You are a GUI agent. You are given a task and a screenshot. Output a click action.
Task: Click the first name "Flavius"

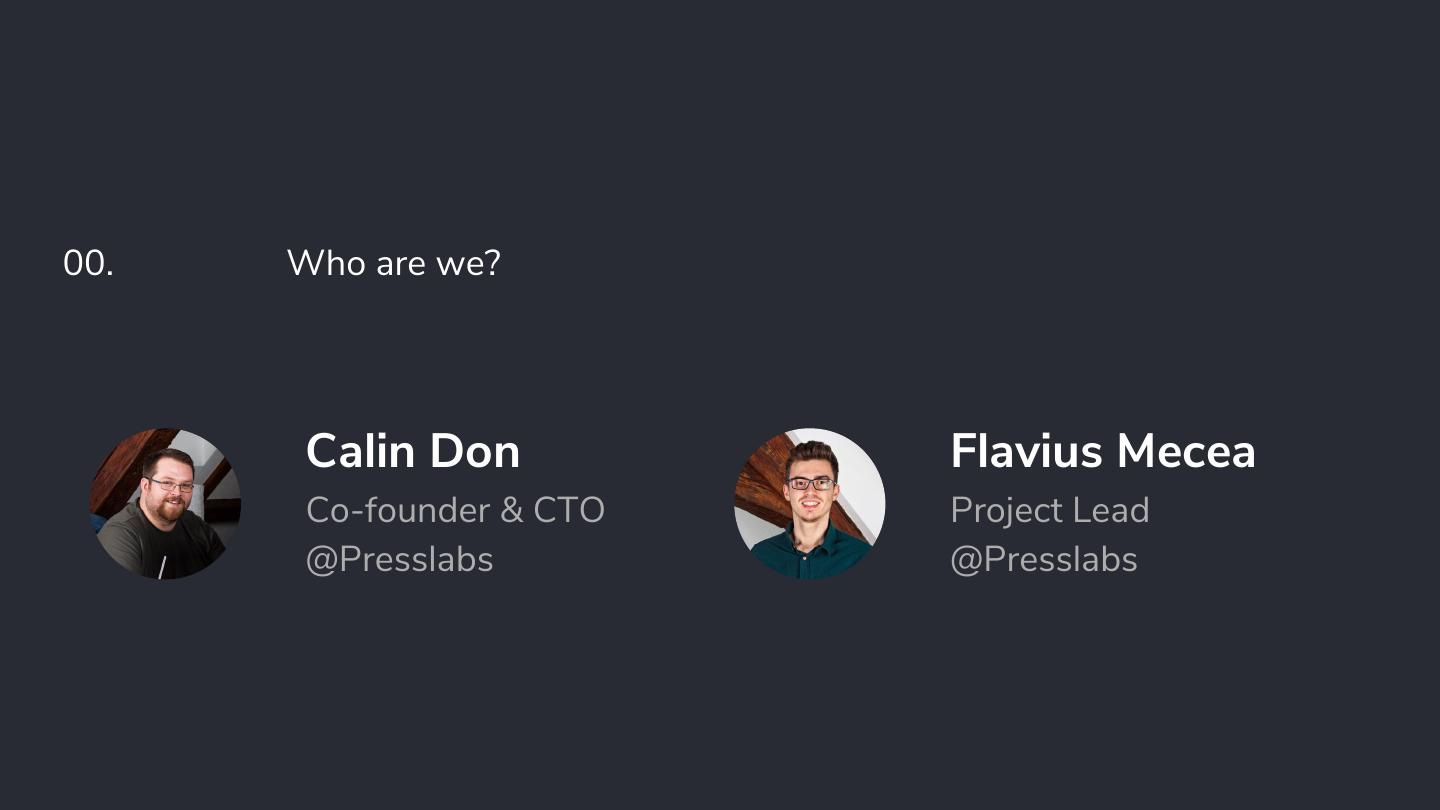click(x=1027, y=451)
